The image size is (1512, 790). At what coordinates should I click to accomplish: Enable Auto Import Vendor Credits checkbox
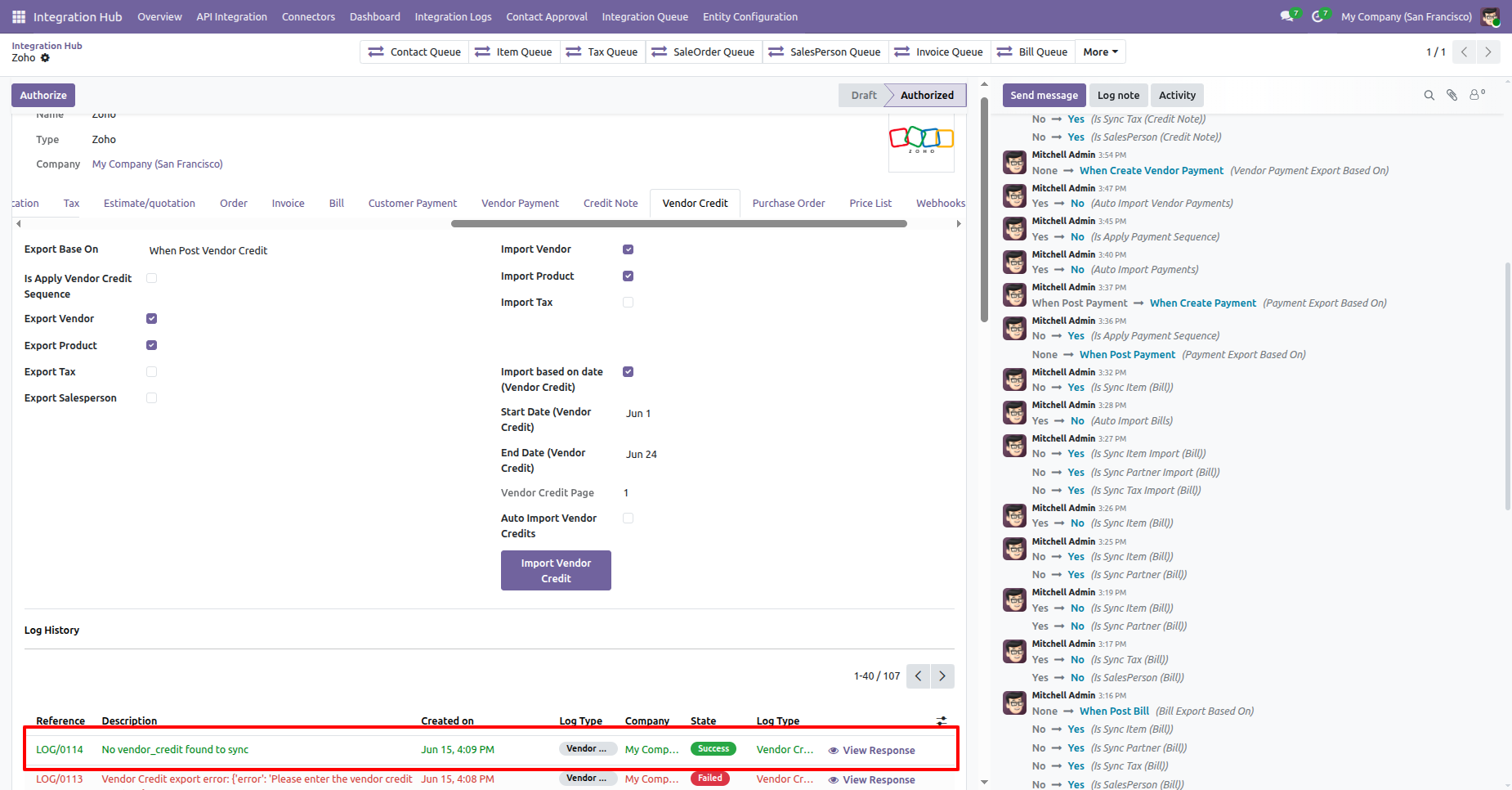click(628, 518)
